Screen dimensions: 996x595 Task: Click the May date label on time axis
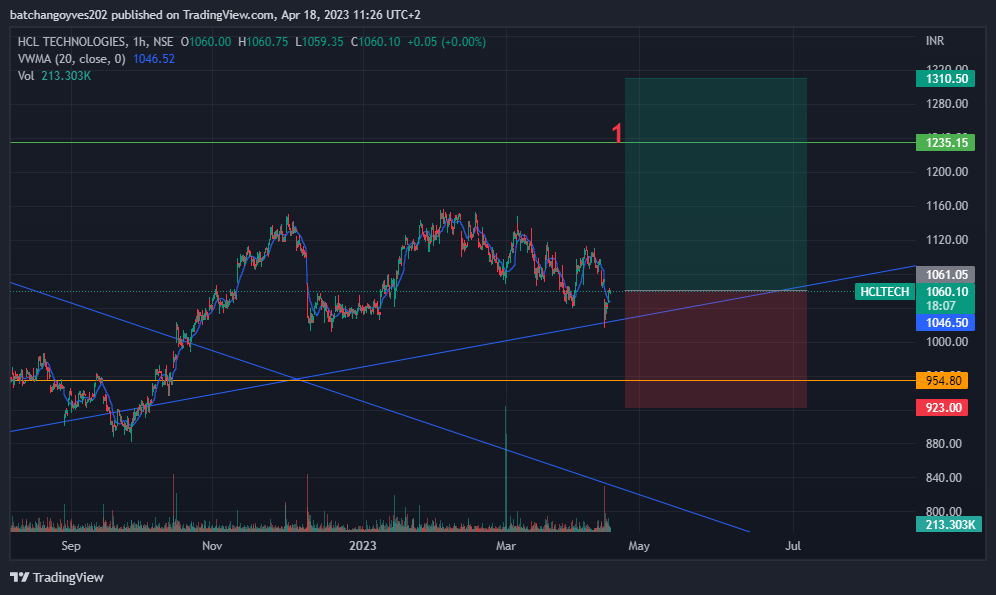pyautogui.click(x=639, y=546)
